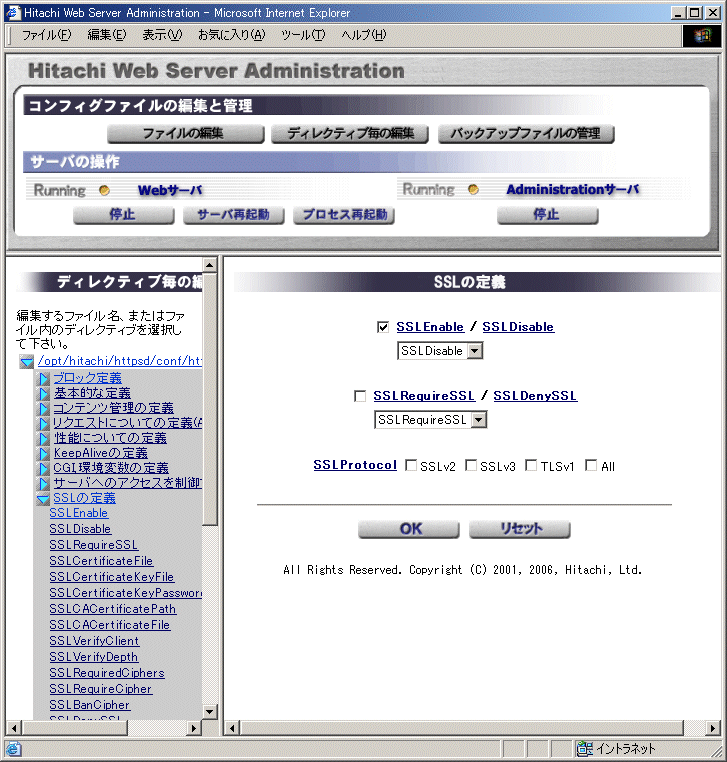This screenshot has height=762, width=727.
Task: Expand the 性能についての定義 tree arrow
Action: pos(44,439)
